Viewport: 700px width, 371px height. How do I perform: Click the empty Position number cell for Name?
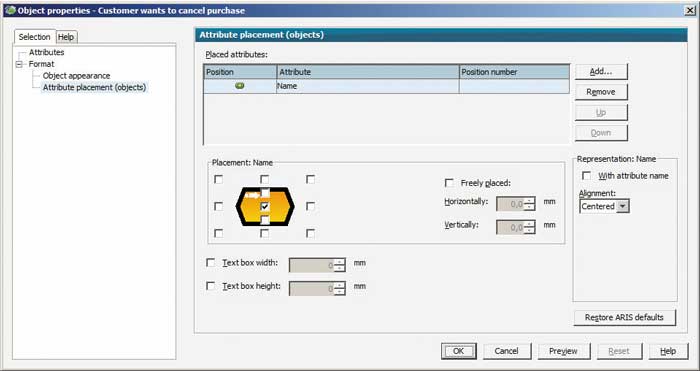514,86
